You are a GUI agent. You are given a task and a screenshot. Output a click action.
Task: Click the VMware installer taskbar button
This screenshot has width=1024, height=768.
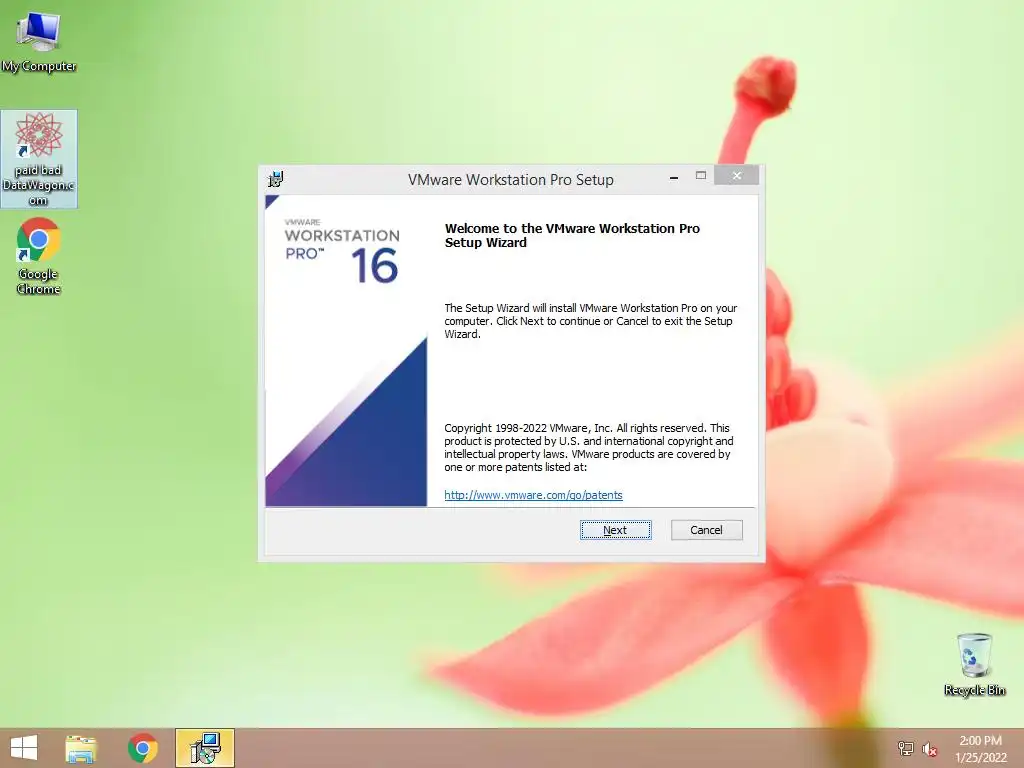pyautogui.click(x=205, y=748)
